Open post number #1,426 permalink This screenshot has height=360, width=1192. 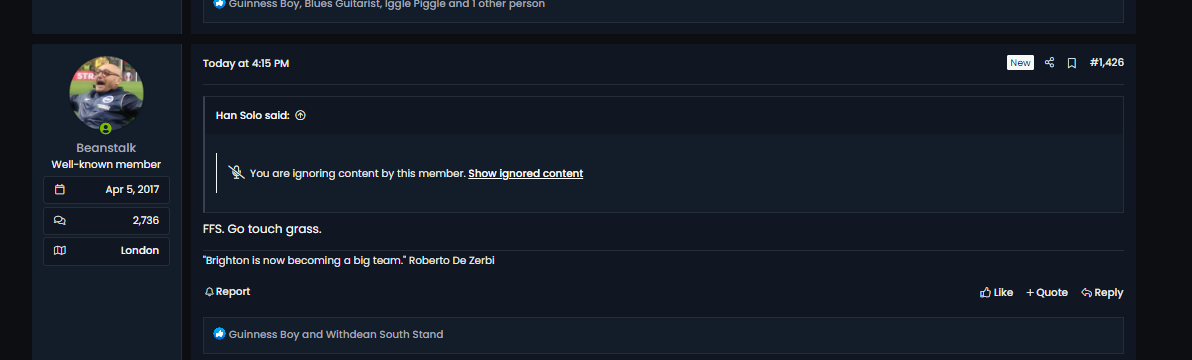[x=1106, y=62]
